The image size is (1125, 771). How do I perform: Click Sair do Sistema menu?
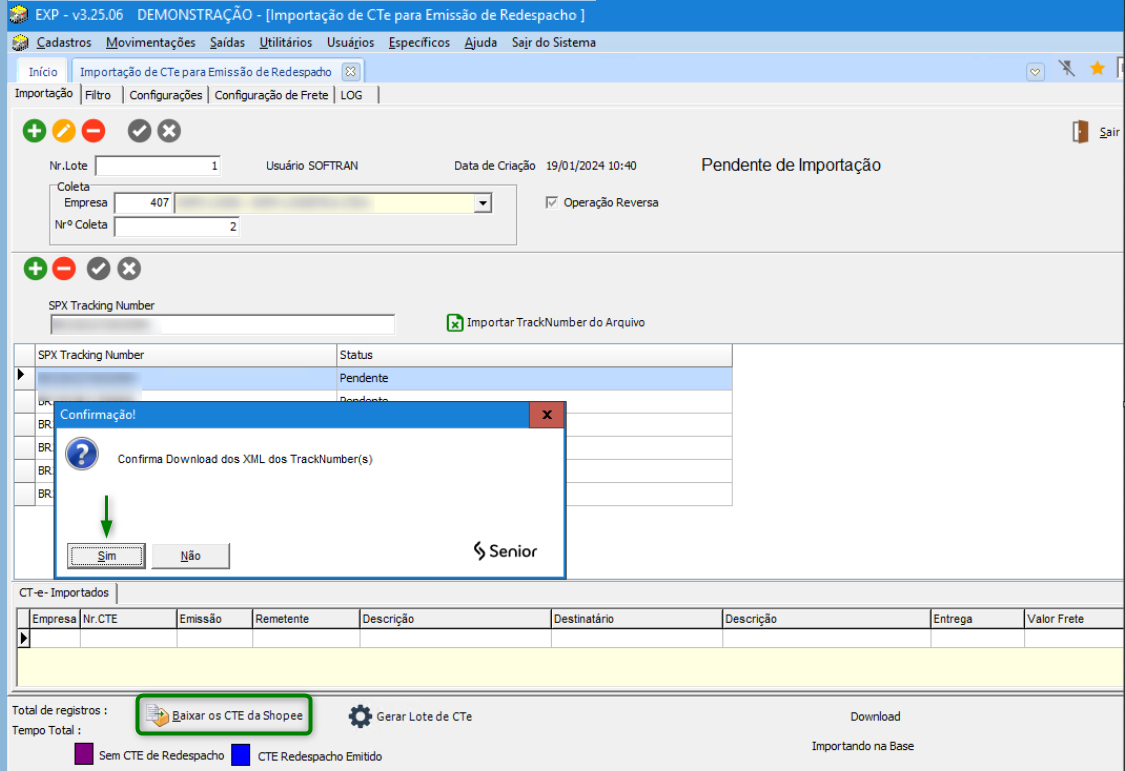click(x=554, y=42)
